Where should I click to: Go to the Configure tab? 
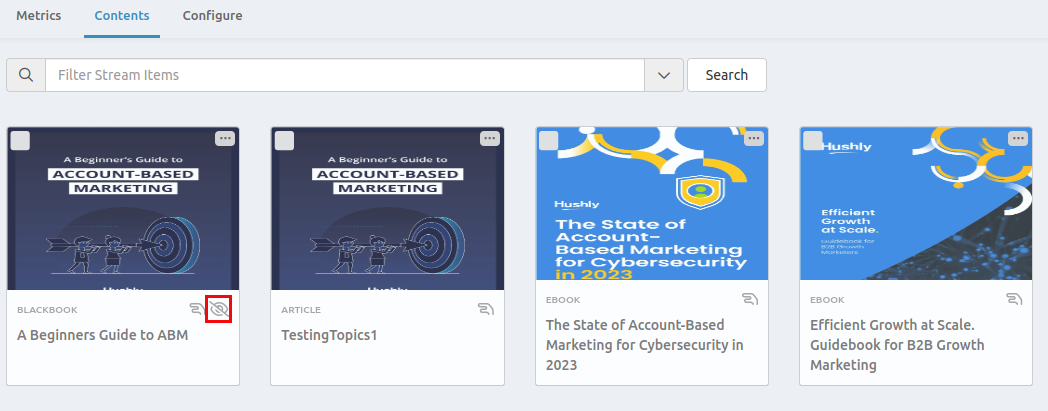point(213,15)
